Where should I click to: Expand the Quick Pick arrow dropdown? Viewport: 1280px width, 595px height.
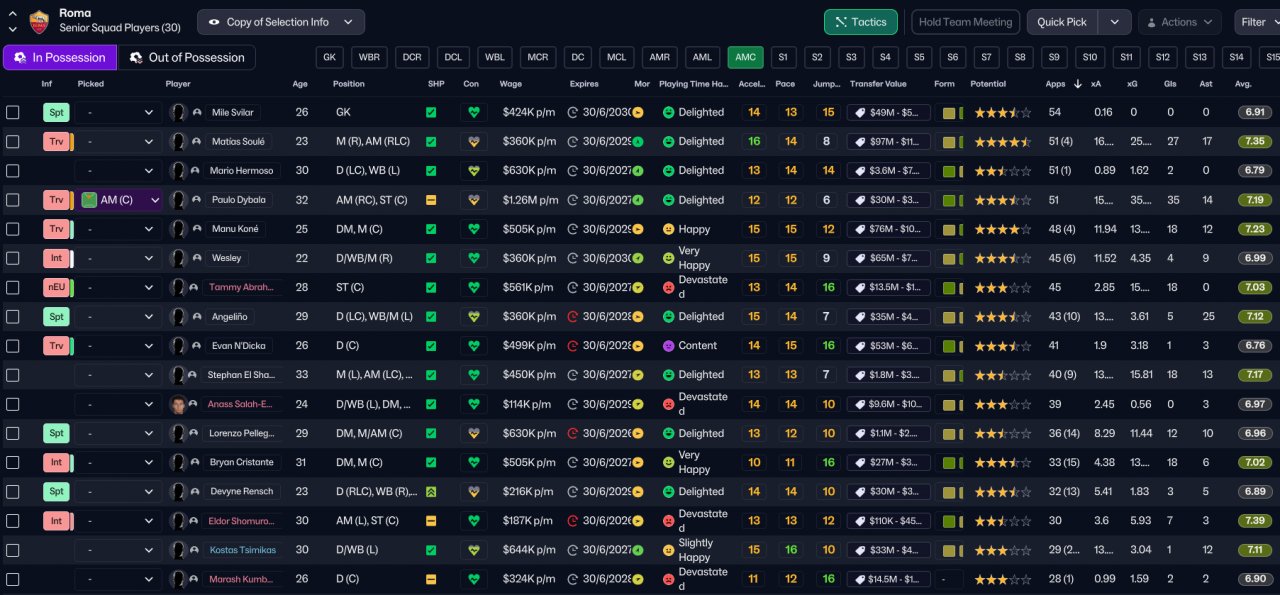click(1115, 22)
